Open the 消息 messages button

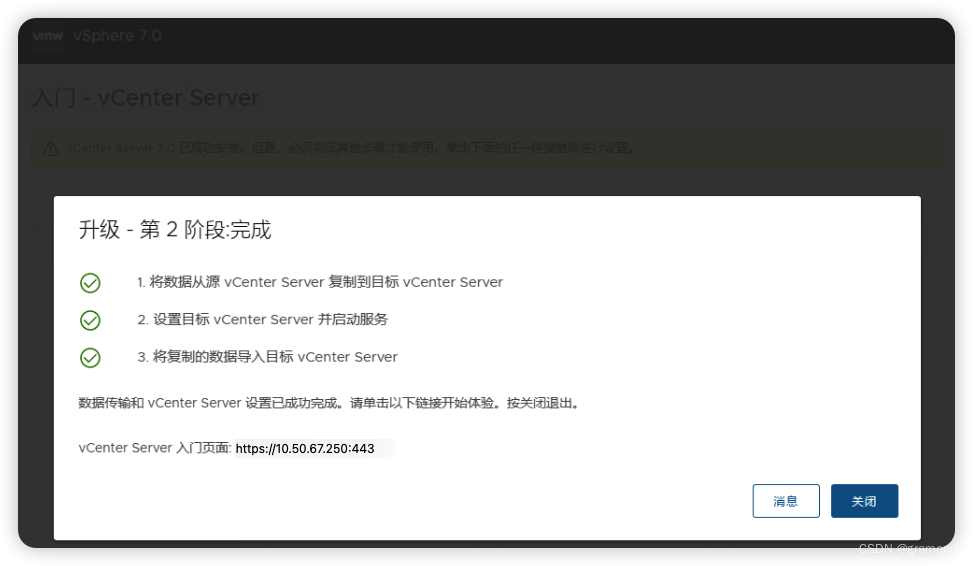786,501
